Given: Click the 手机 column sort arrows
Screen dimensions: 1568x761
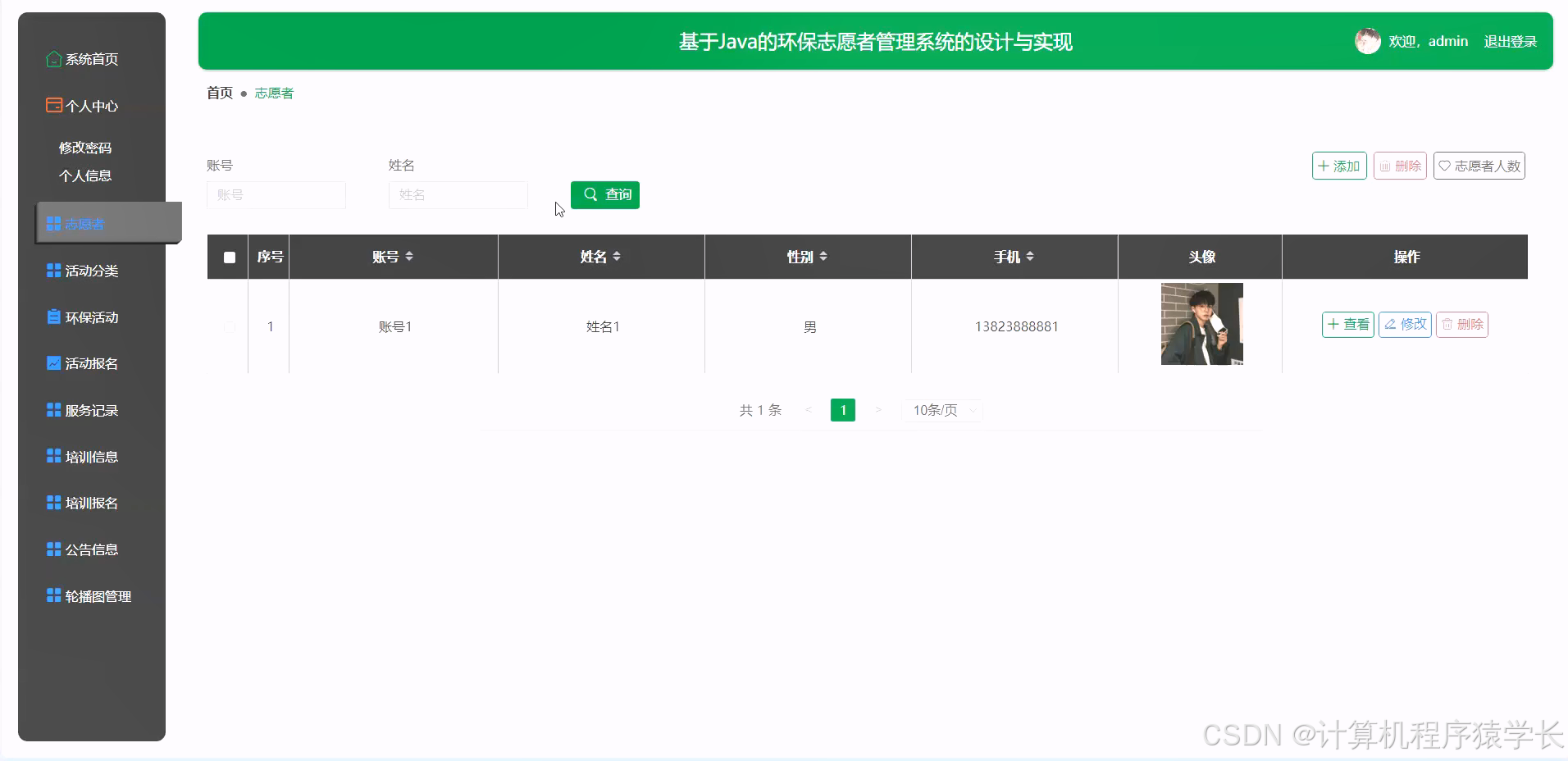Looking at the screenshot, I should click(x=1030, y=257).
